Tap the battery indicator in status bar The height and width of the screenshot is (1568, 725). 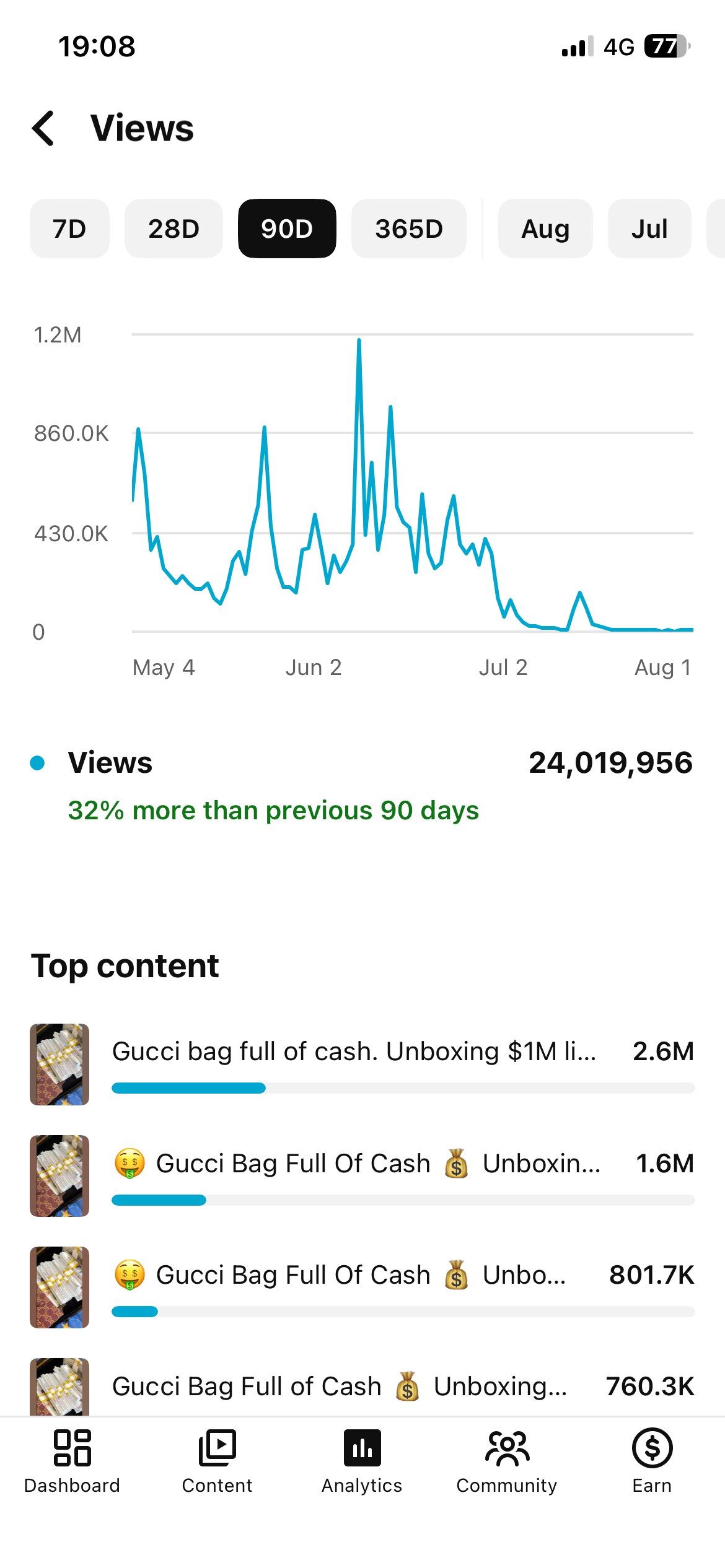[667, 46]
